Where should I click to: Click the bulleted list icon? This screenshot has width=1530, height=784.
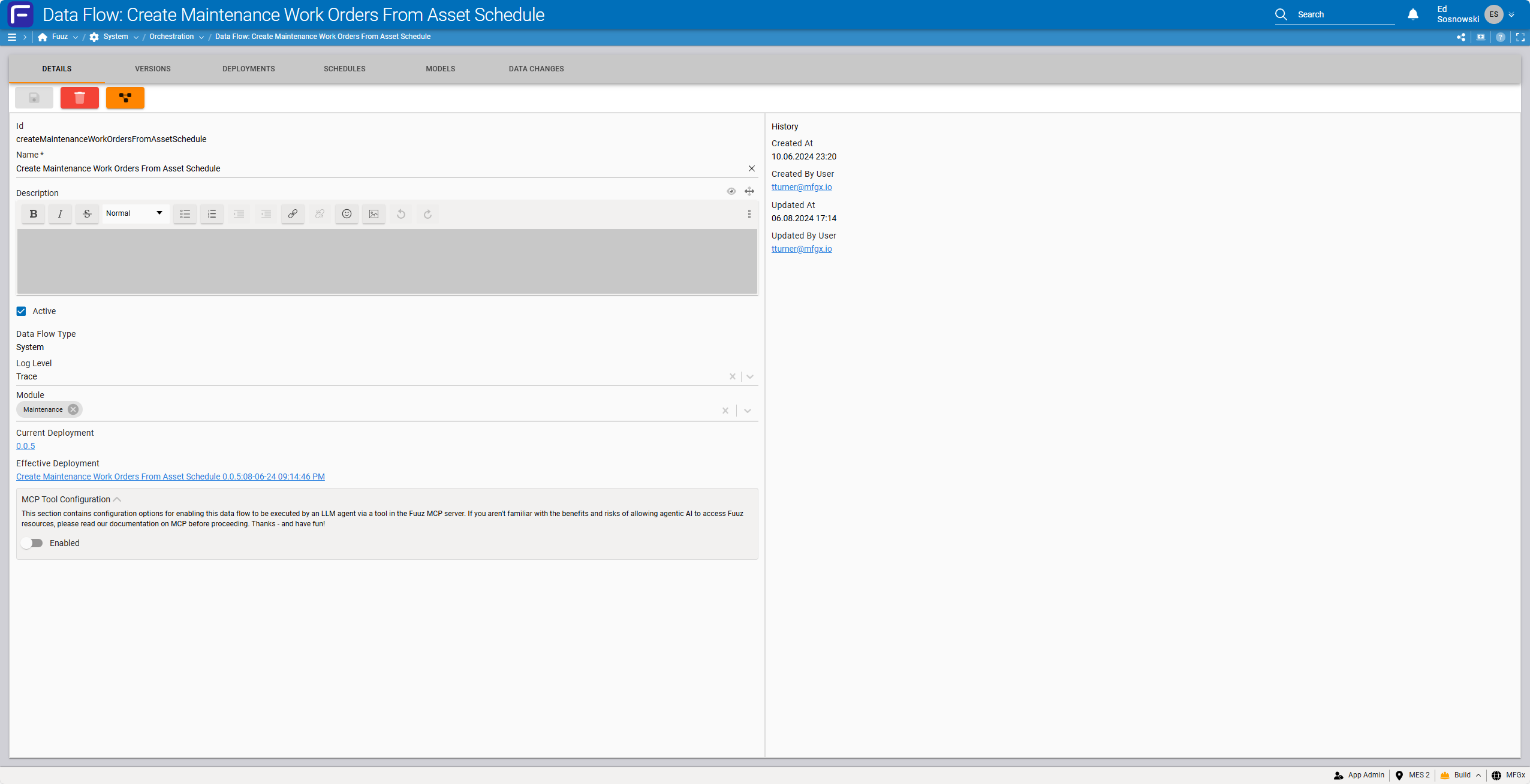(185, 214)
